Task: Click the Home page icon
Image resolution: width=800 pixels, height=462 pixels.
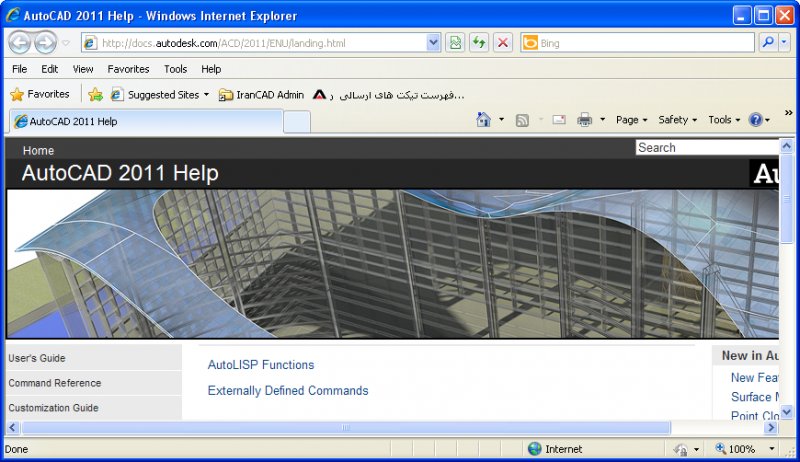Action: pyautogui.click(x=483, y=120)
